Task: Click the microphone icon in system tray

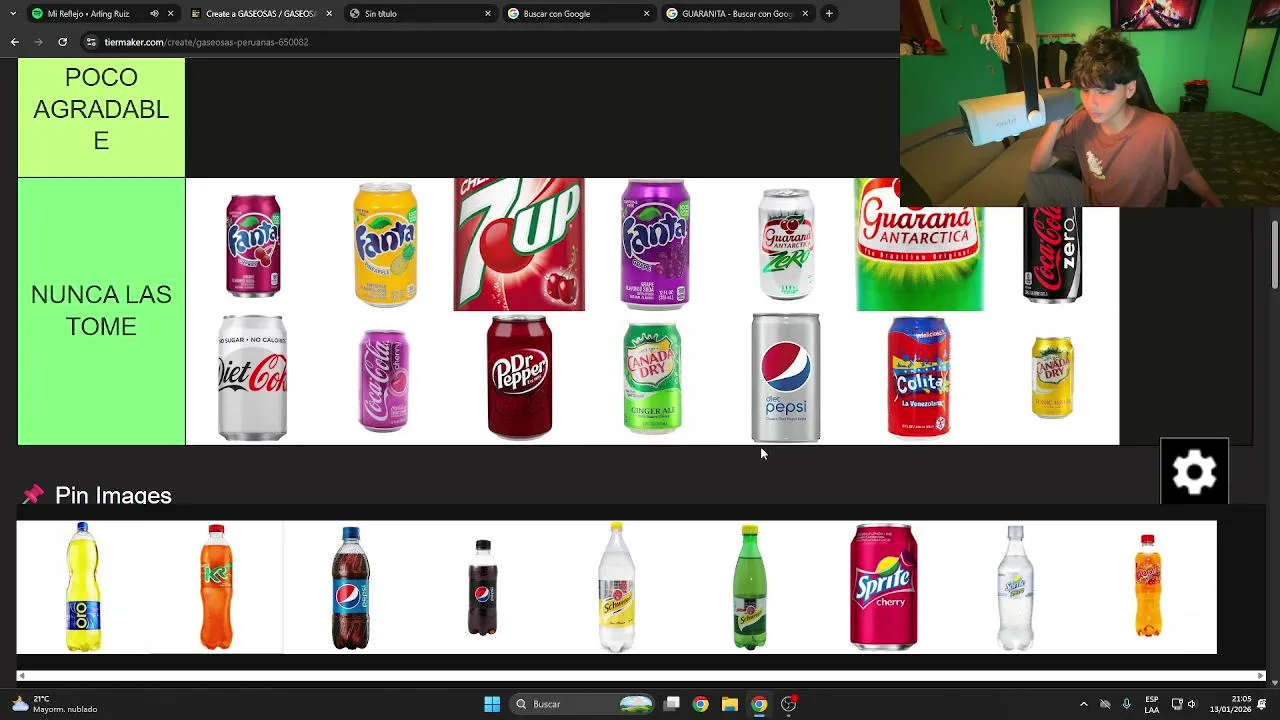Action: pyautogui.click(x=1127, y=704)
